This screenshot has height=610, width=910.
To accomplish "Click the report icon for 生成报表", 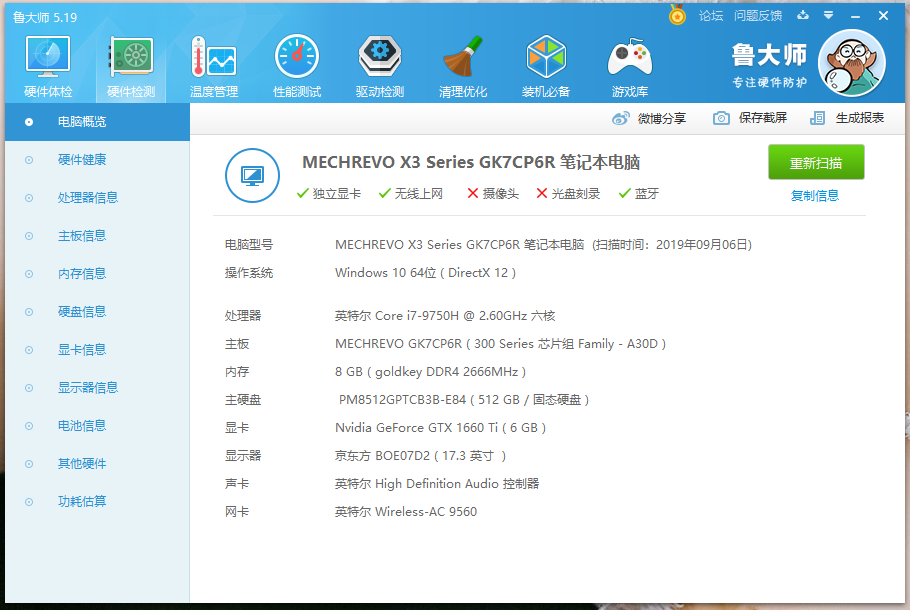I will pos(818,118).
